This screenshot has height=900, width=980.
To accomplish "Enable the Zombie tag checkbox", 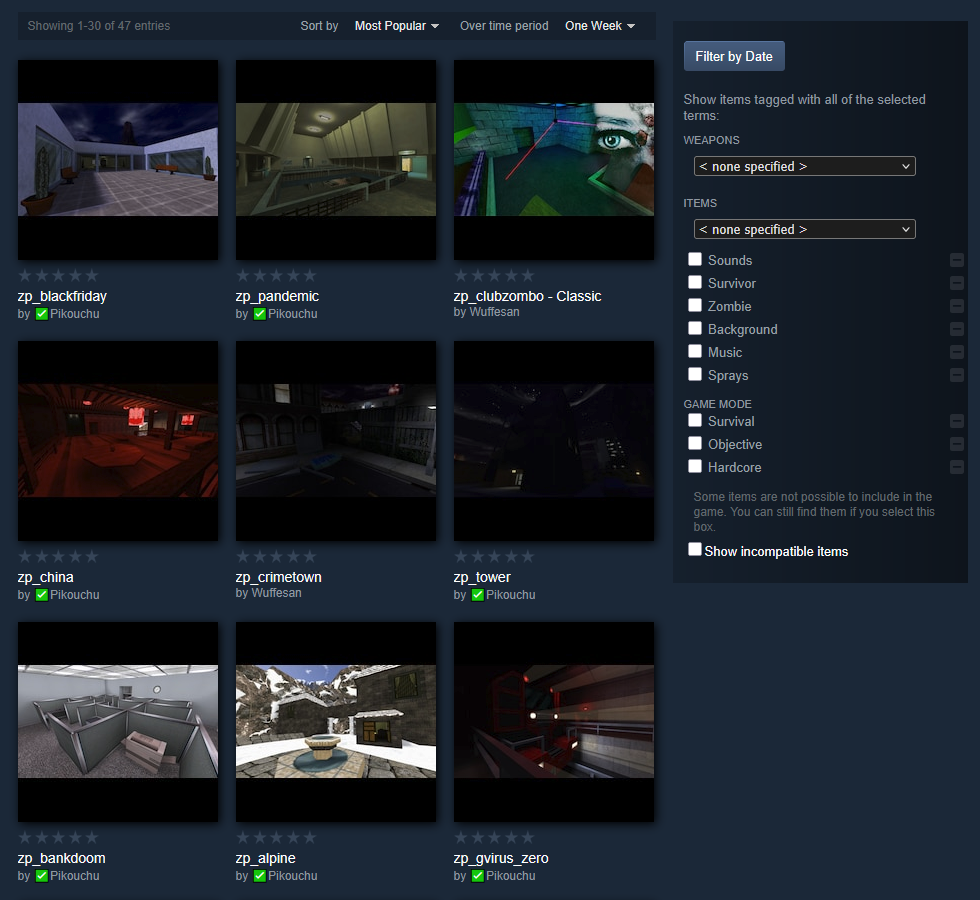I will pos(695,305).
